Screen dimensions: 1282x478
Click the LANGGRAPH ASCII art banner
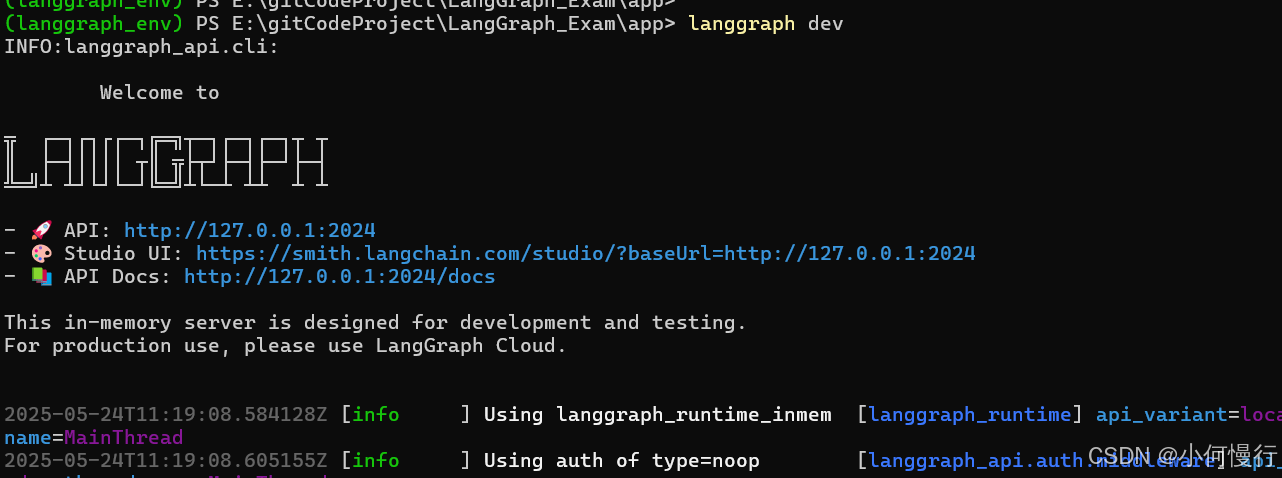pyautogui.click(x=166, y=162)
